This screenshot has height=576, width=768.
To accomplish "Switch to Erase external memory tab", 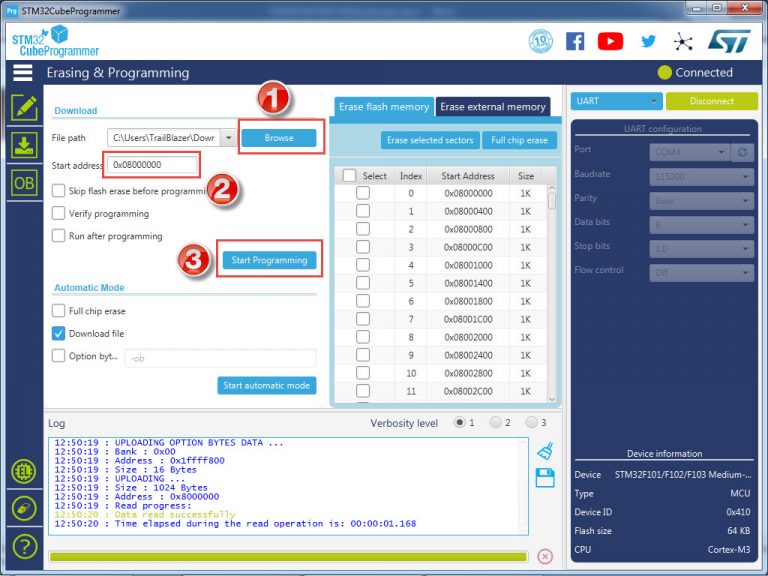I will click(x=493, y=107).
